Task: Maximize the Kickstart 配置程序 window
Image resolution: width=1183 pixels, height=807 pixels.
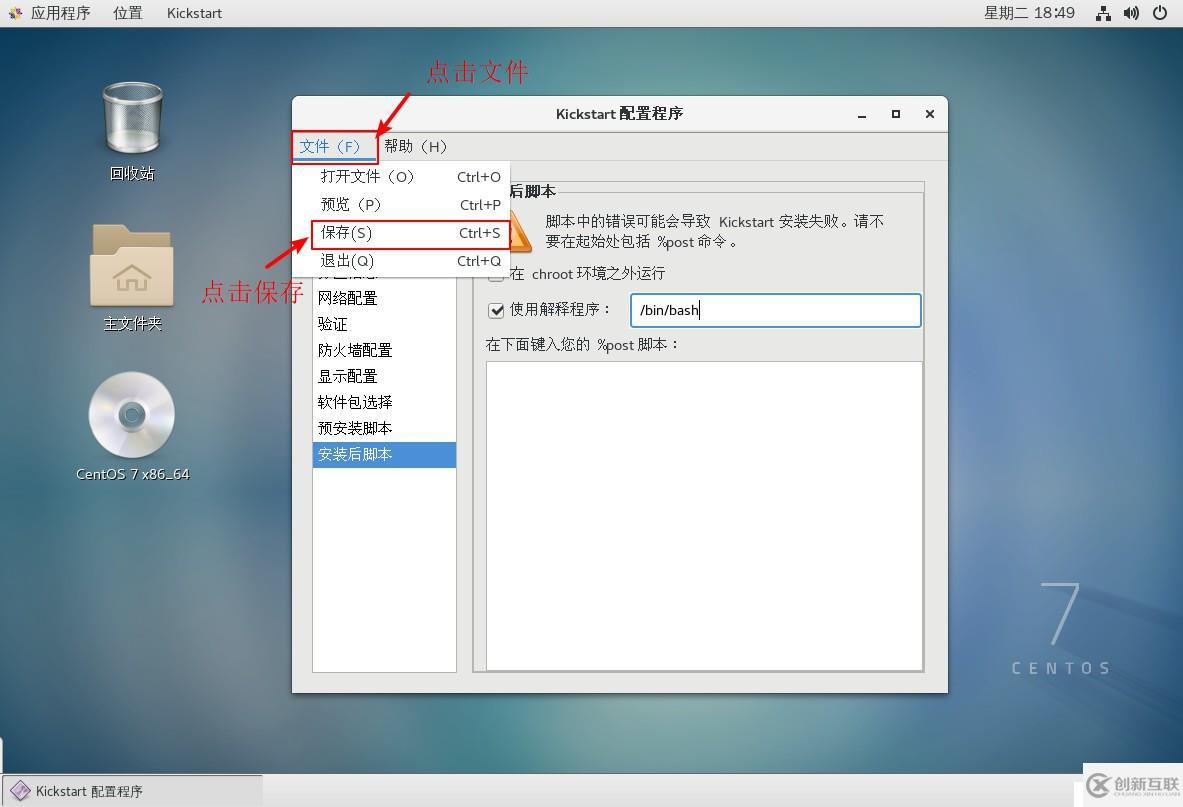Action: click(x=896, y=114)
